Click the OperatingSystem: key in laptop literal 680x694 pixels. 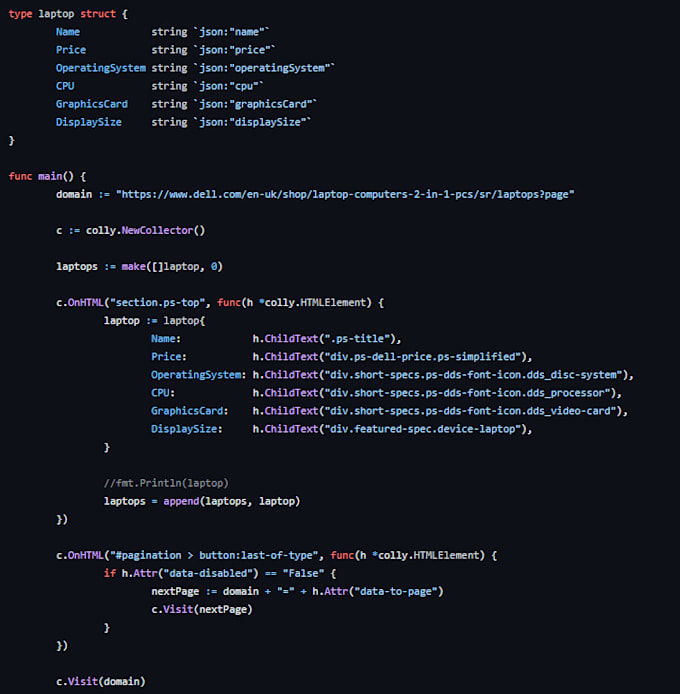point(199,375)
